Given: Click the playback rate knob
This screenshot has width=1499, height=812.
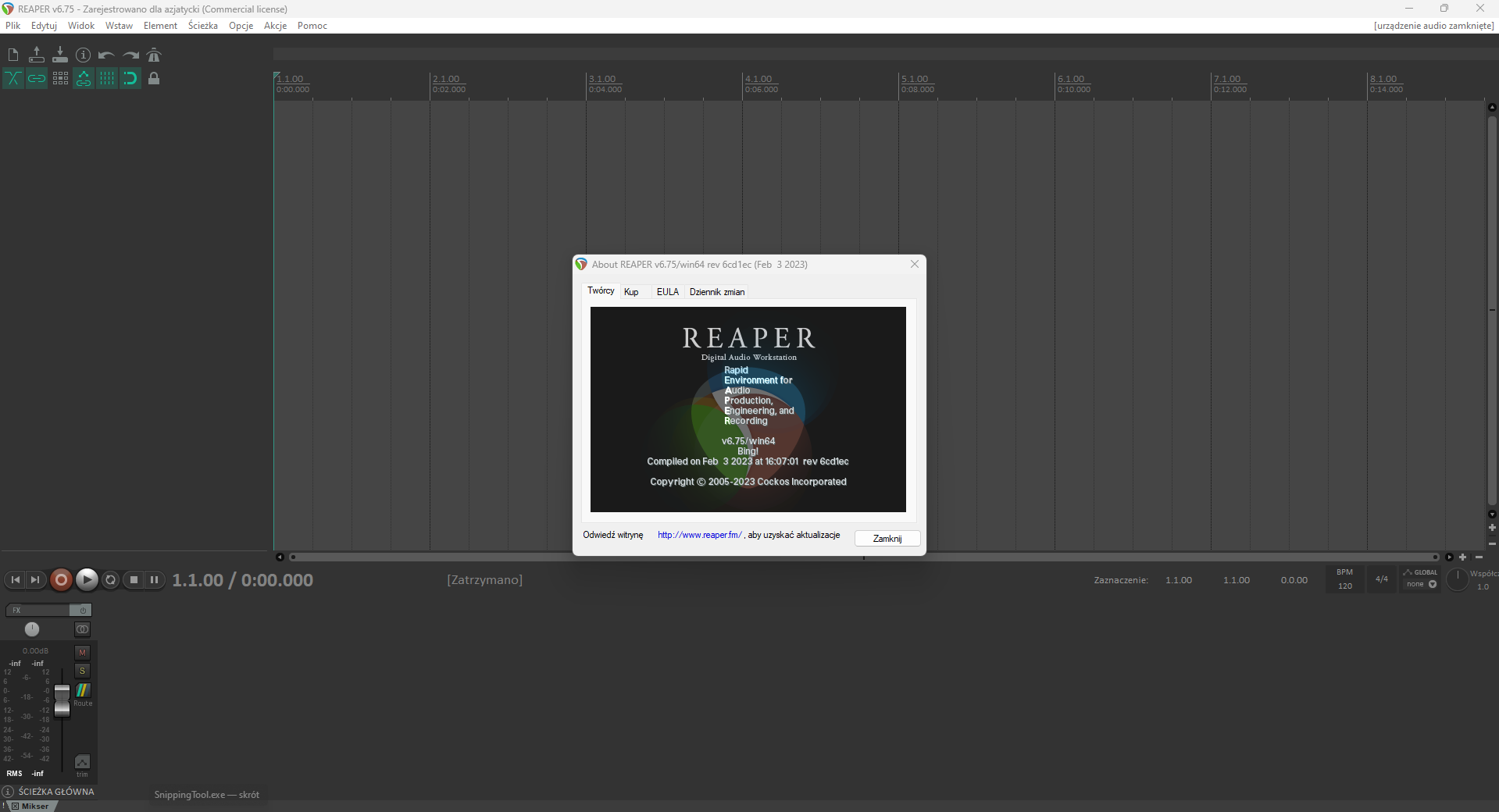Looking at the screenshot, I should [x=1457, y=579].
